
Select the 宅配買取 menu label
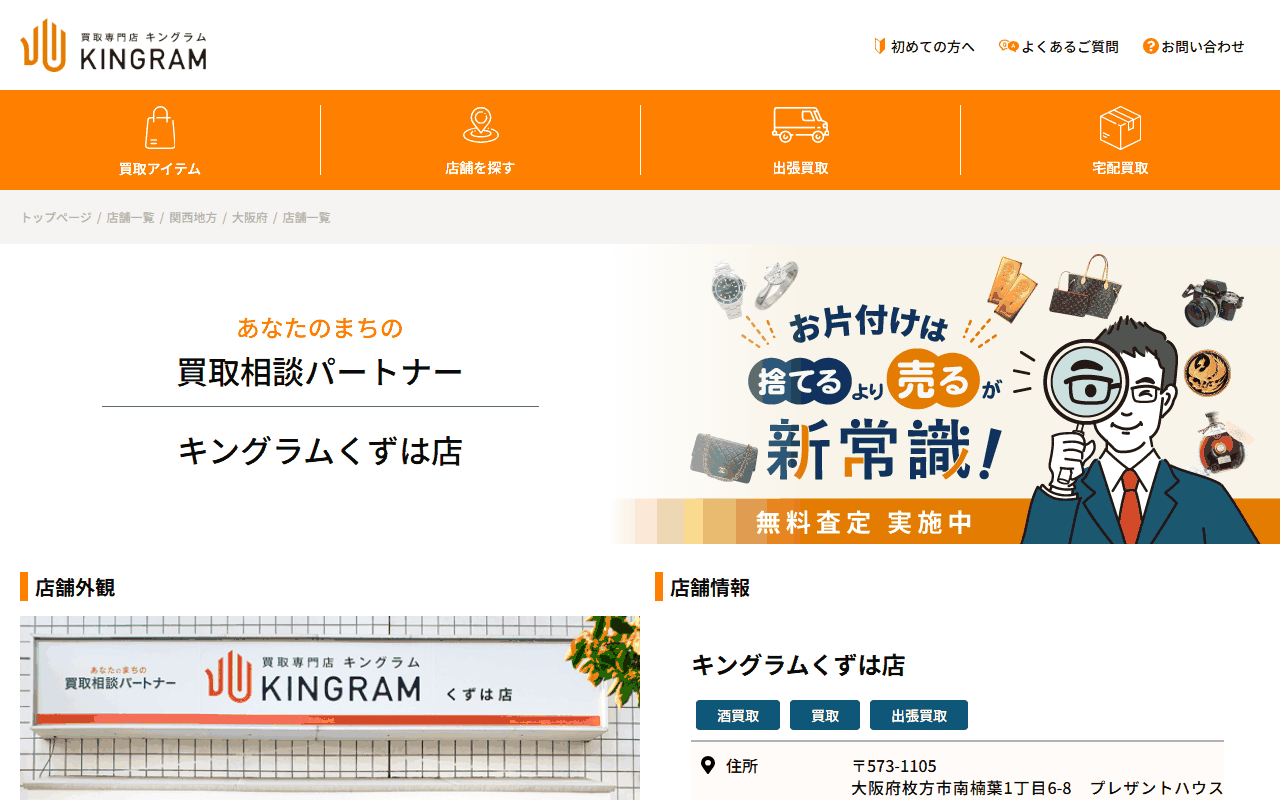pyautogui.click(x=1120, y=168)
